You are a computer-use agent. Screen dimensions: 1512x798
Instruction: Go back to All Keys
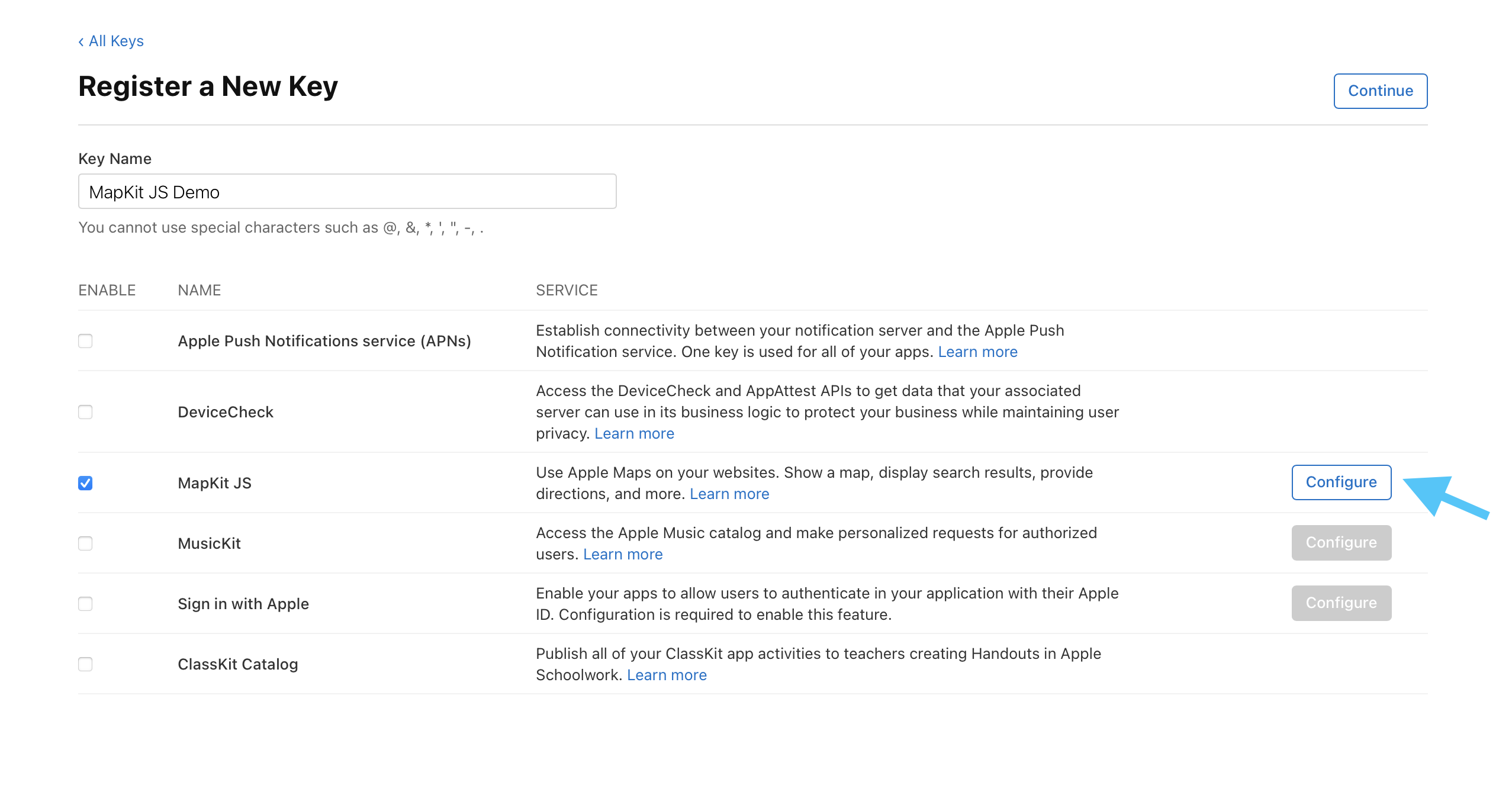pos(111,41)
